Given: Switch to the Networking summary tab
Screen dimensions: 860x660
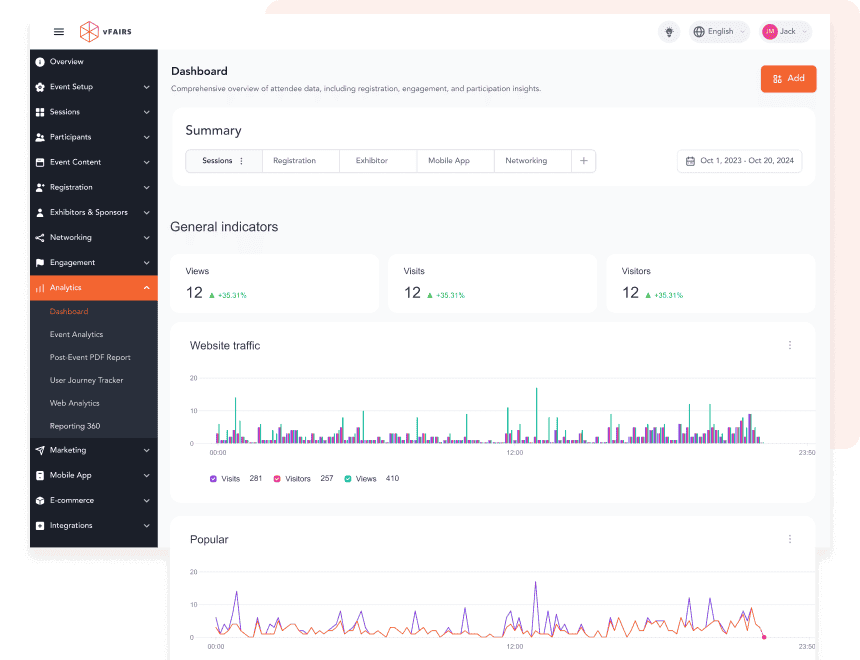Looking at the screenshot, I should pyautogui.click(x=533, y=161).
